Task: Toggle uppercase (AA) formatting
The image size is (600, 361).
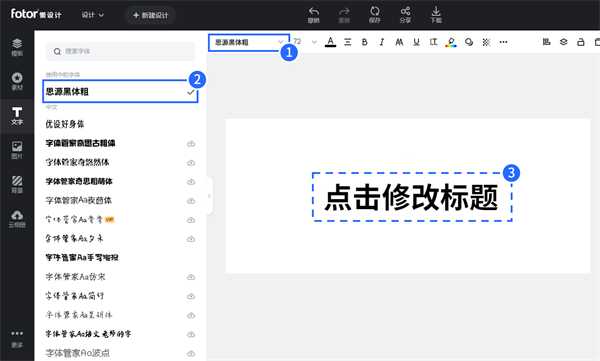Action: tap(399, 42)
